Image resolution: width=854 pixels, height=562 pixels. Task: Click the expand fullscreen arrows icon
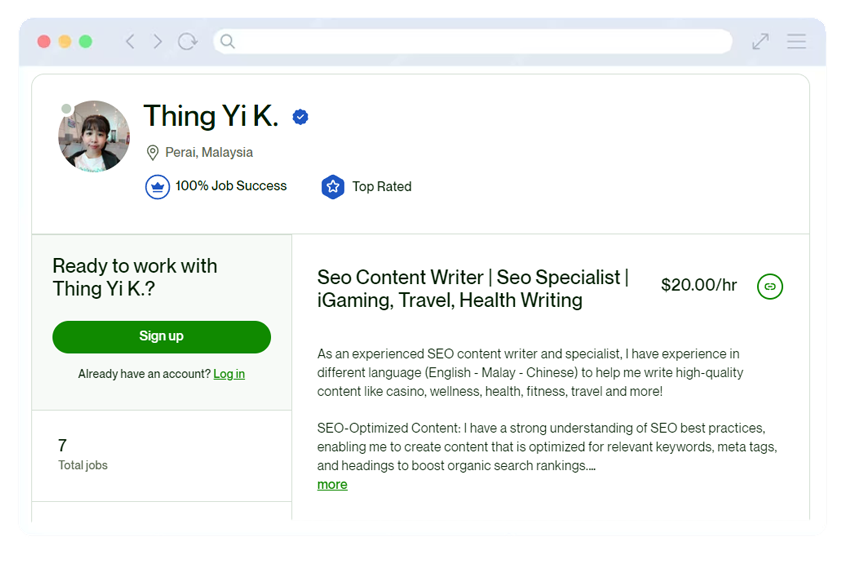pyautogui.click(x=761, y=41)
